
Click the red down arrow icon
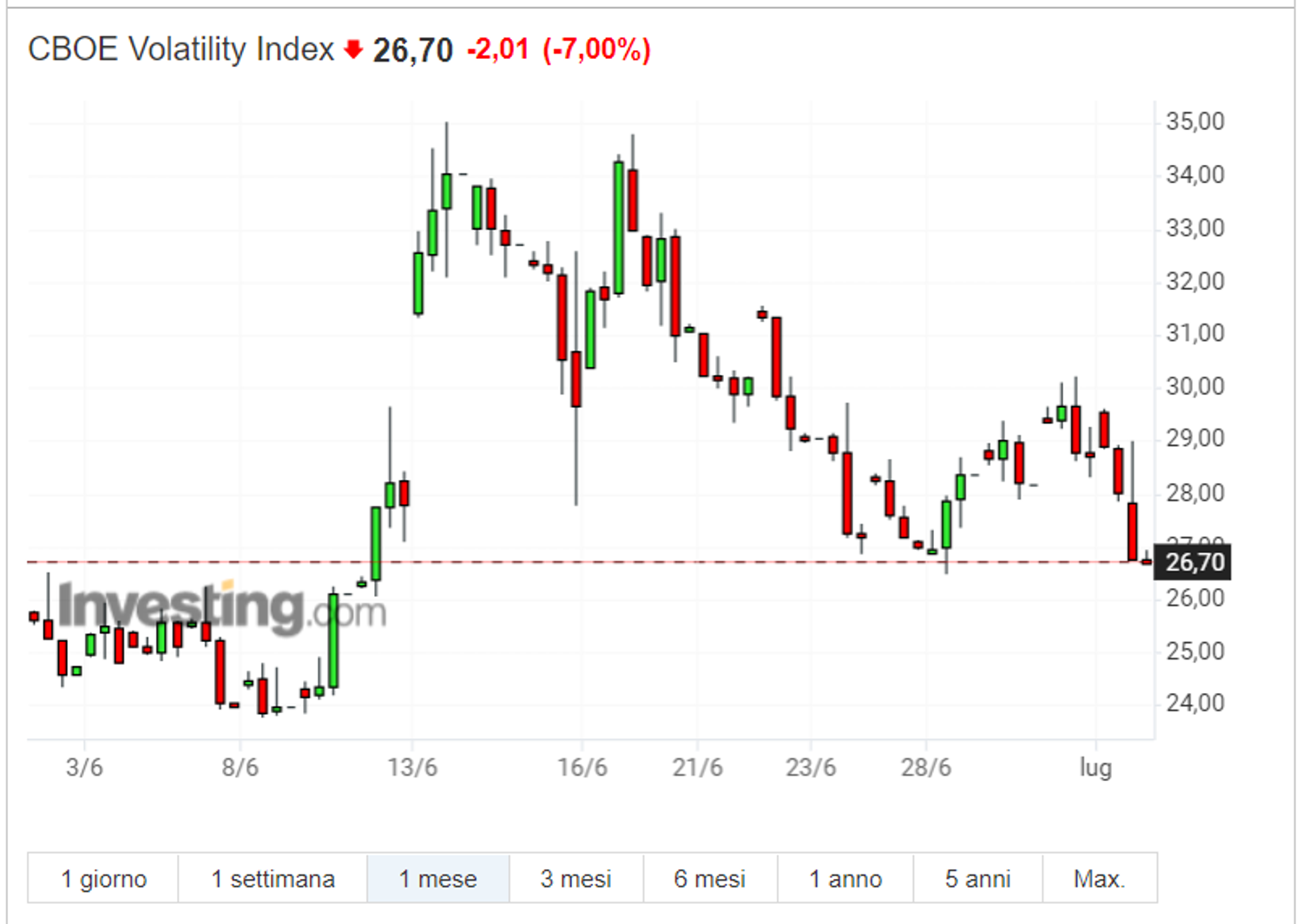point(353,49)
